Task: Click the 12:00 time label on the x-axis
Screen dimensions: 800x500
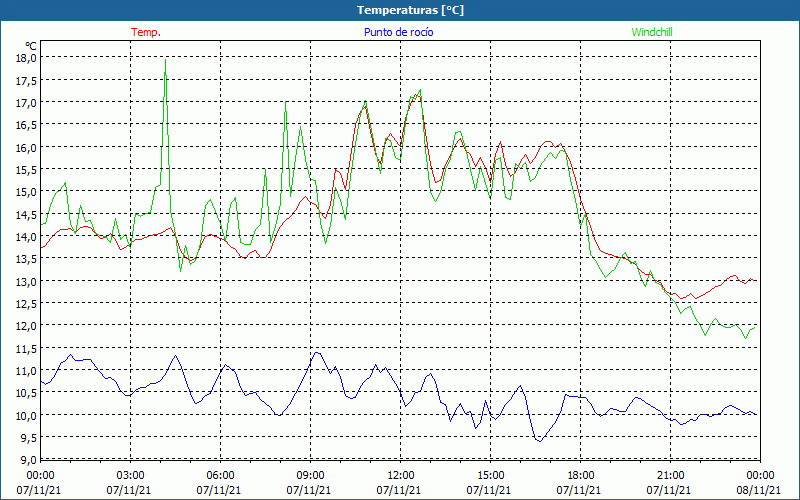Action: 401,476
